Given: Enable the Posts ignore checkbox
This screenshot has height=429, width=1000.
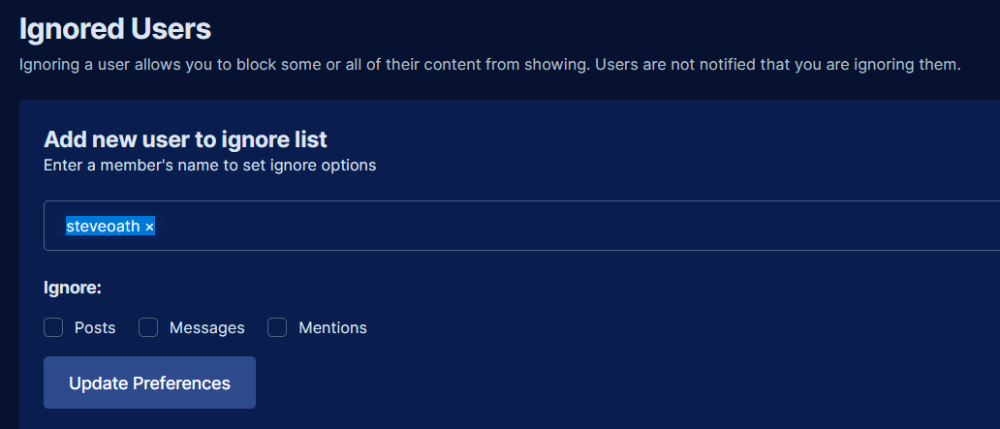Looking at the screenshot, I should click(53, 328).
